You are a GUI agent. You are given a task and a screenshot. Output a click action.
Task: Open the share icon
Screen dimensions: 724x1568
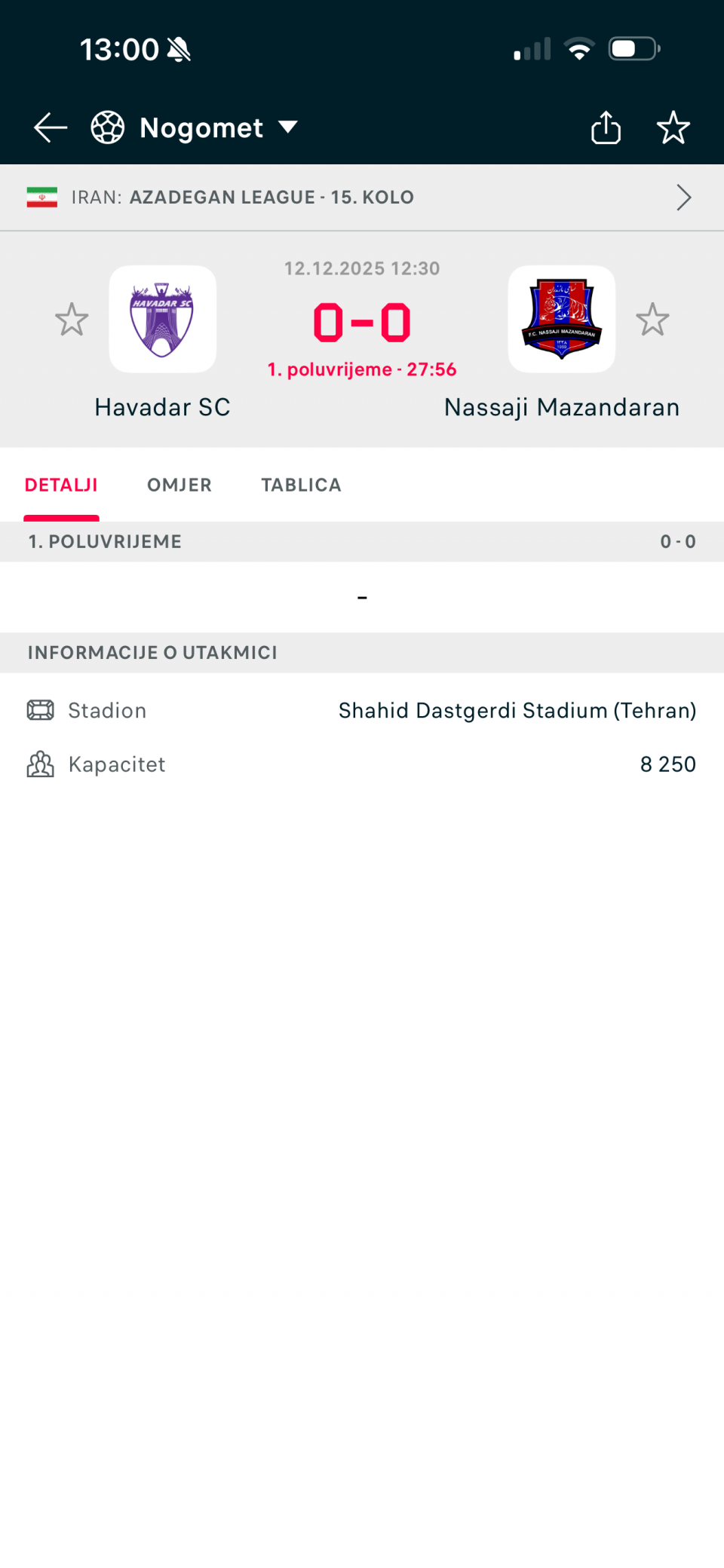[x=606, y=127]
